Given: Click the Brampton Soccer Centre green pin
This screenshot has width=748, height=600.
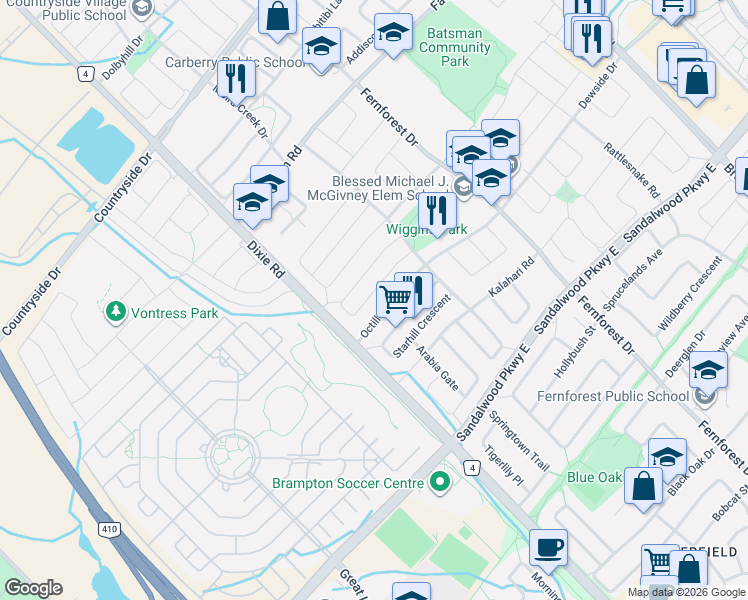Looking at the screenshot, I should click(x=439, y=483).
